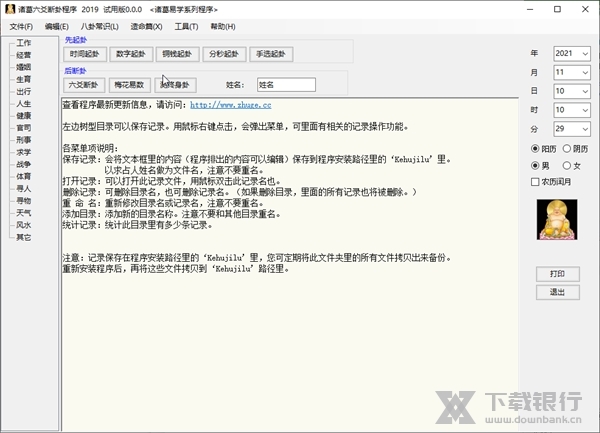
Task: Open the 帮助(H) menu
Action: pyautogui.click(x=223, y=27)
